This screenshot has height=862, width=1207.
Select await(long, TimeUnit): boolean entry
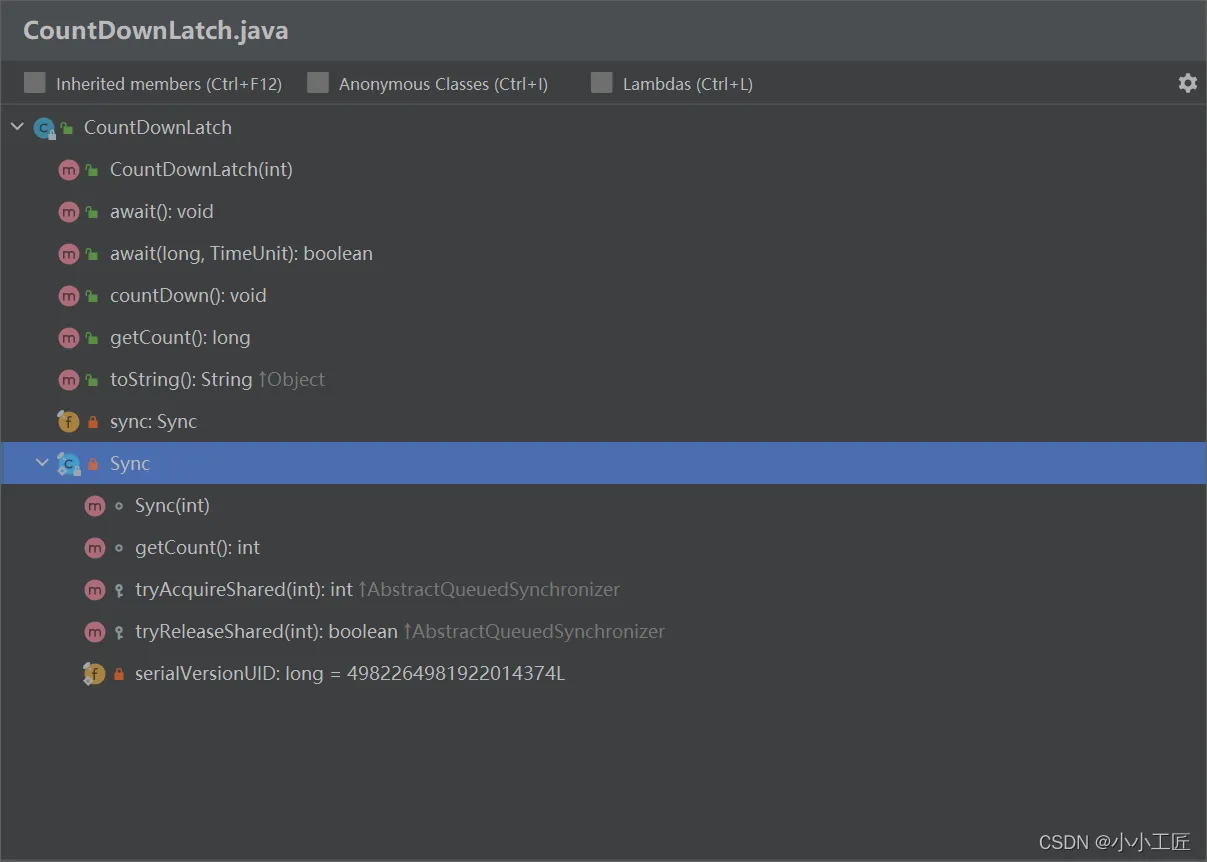pyautogui.click(x=241, y=254)
